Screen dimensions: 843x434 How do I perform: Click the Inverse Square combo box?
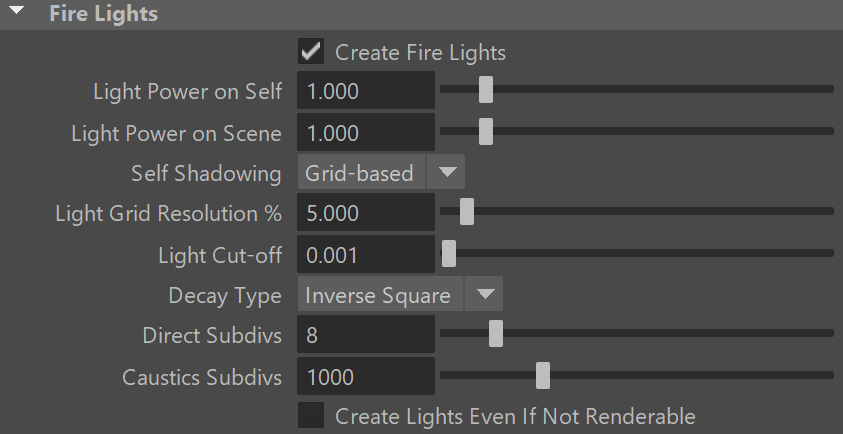380,295
